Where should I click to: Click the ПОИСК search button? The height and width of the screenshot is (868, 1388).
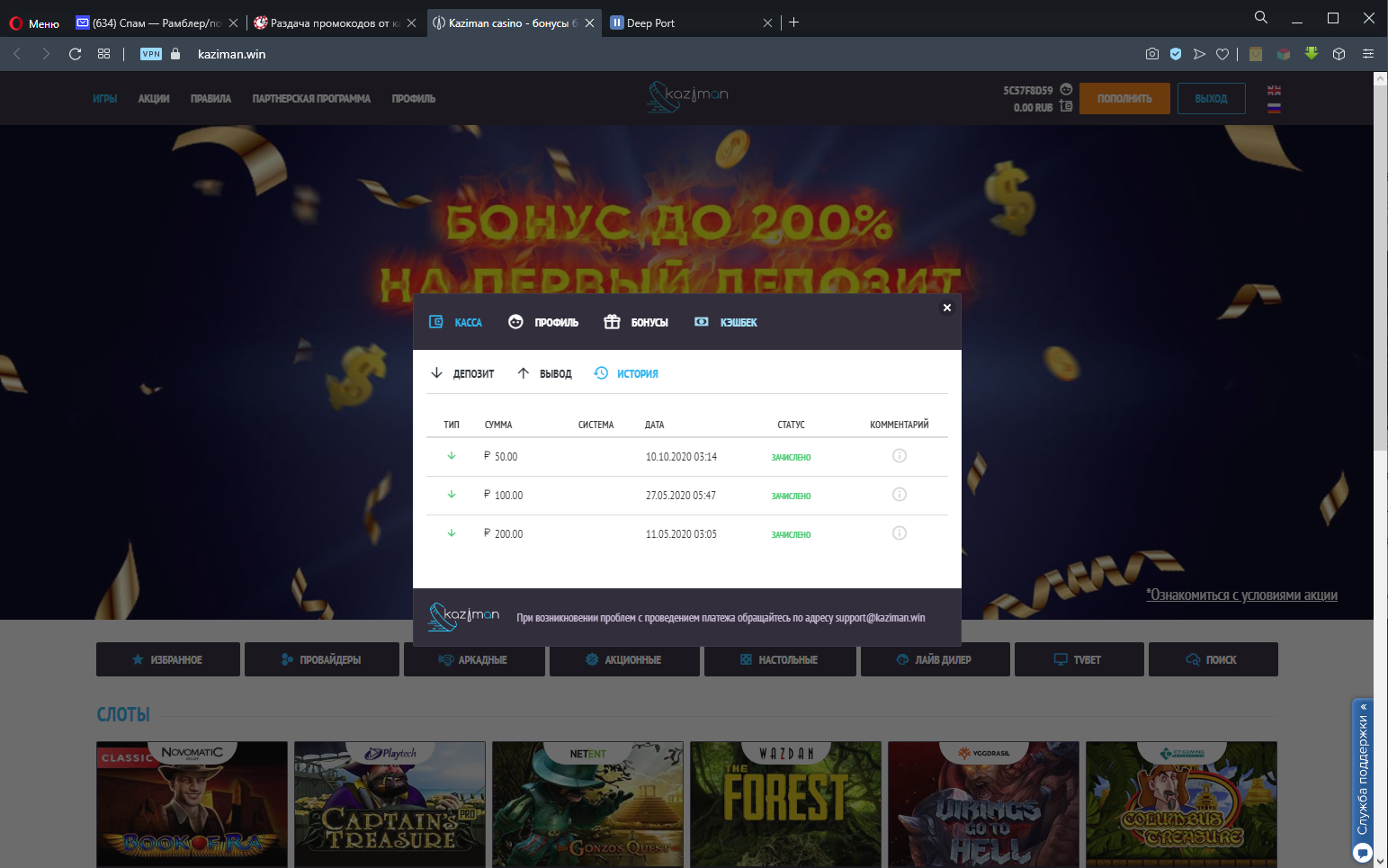coord(1213,659)
